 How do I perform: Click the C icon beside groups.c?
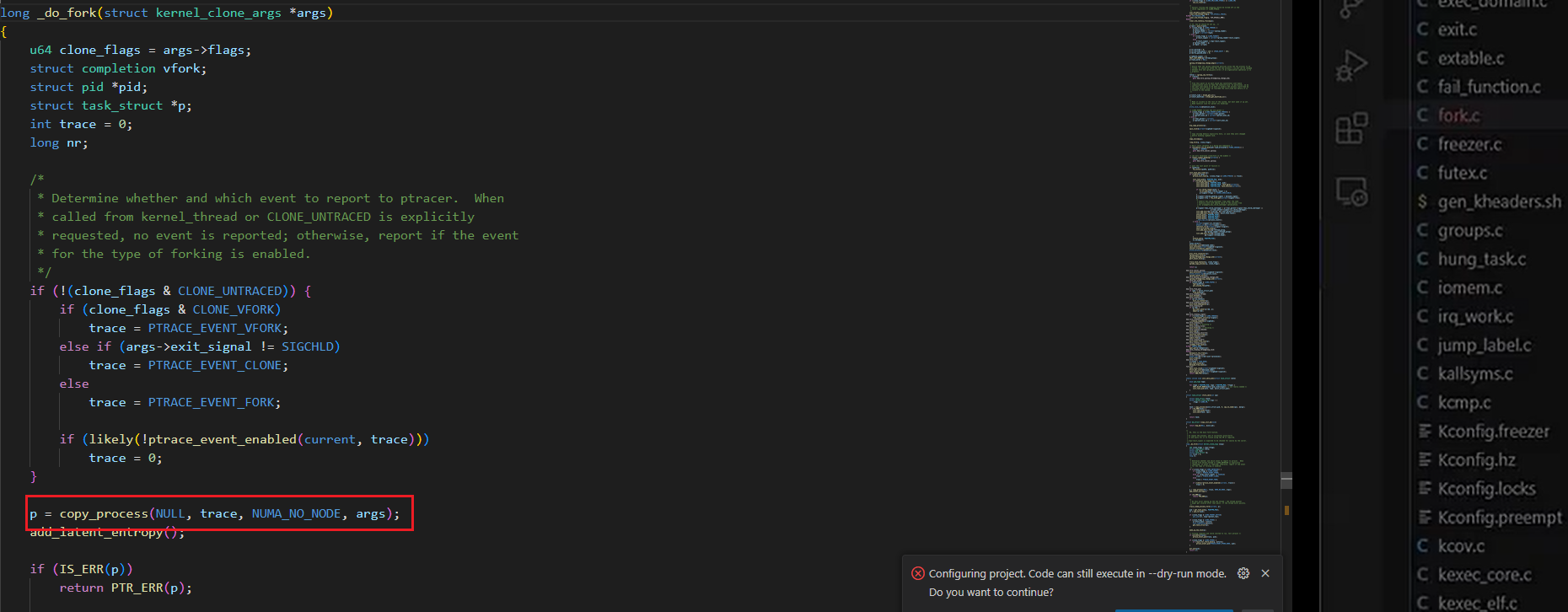[x=1423, y=230]
